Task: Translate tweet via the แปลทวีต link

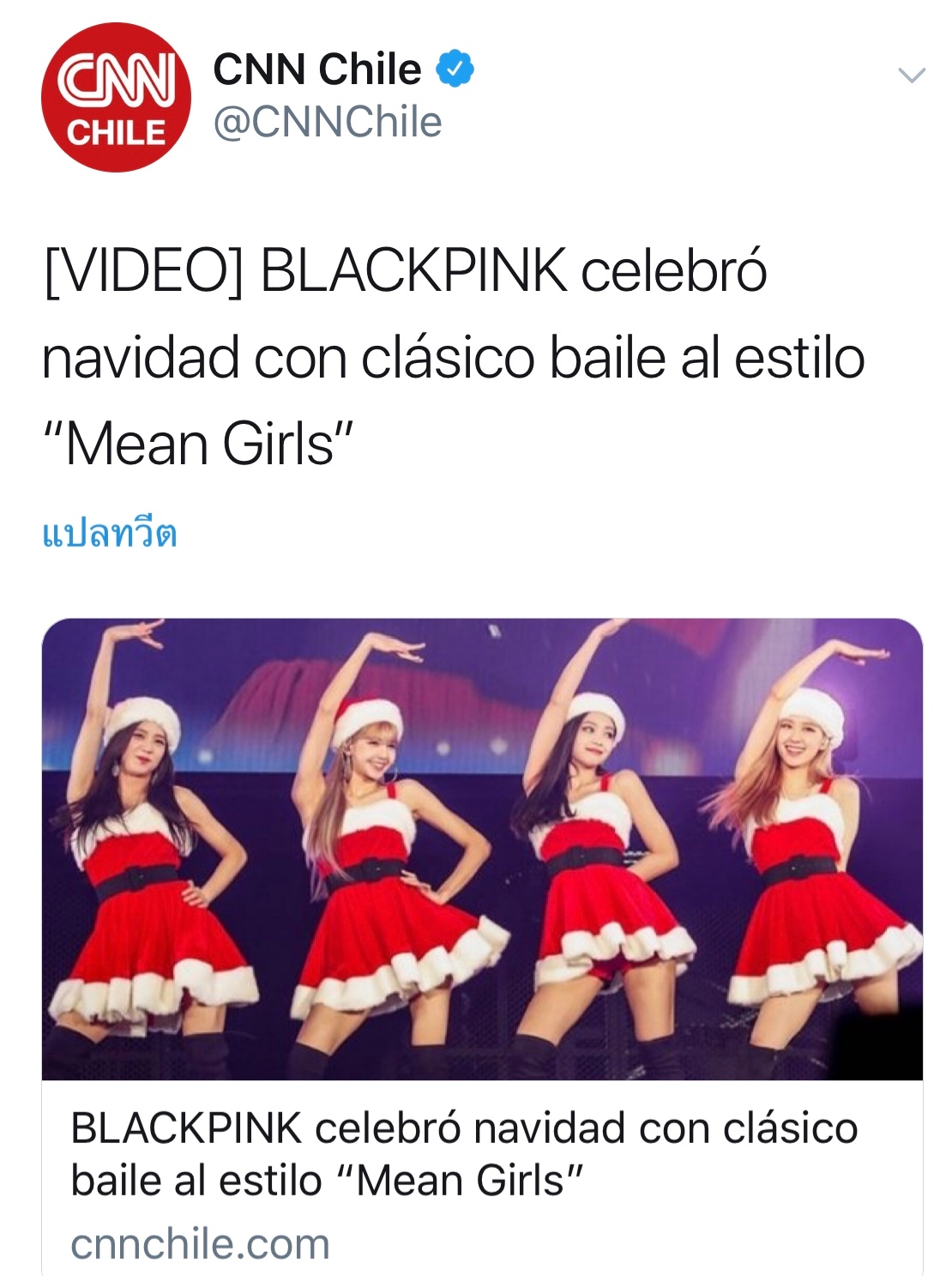Action: [110, 534]
